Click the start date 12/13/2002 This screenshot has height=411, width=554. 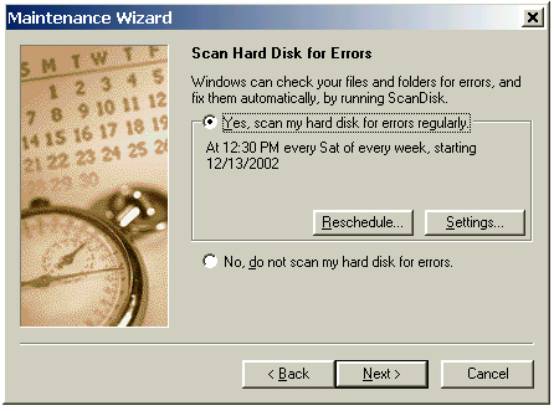click(x=242, y=164)
